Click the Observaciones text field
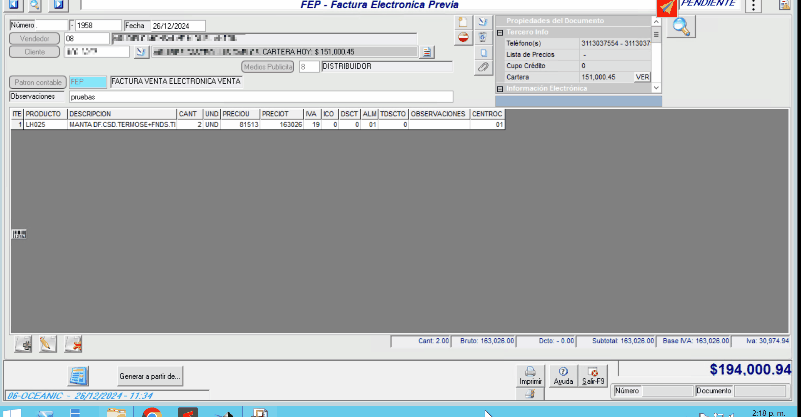Image resolution: width=801 pixels, height=417 pixels. (260, 97)
